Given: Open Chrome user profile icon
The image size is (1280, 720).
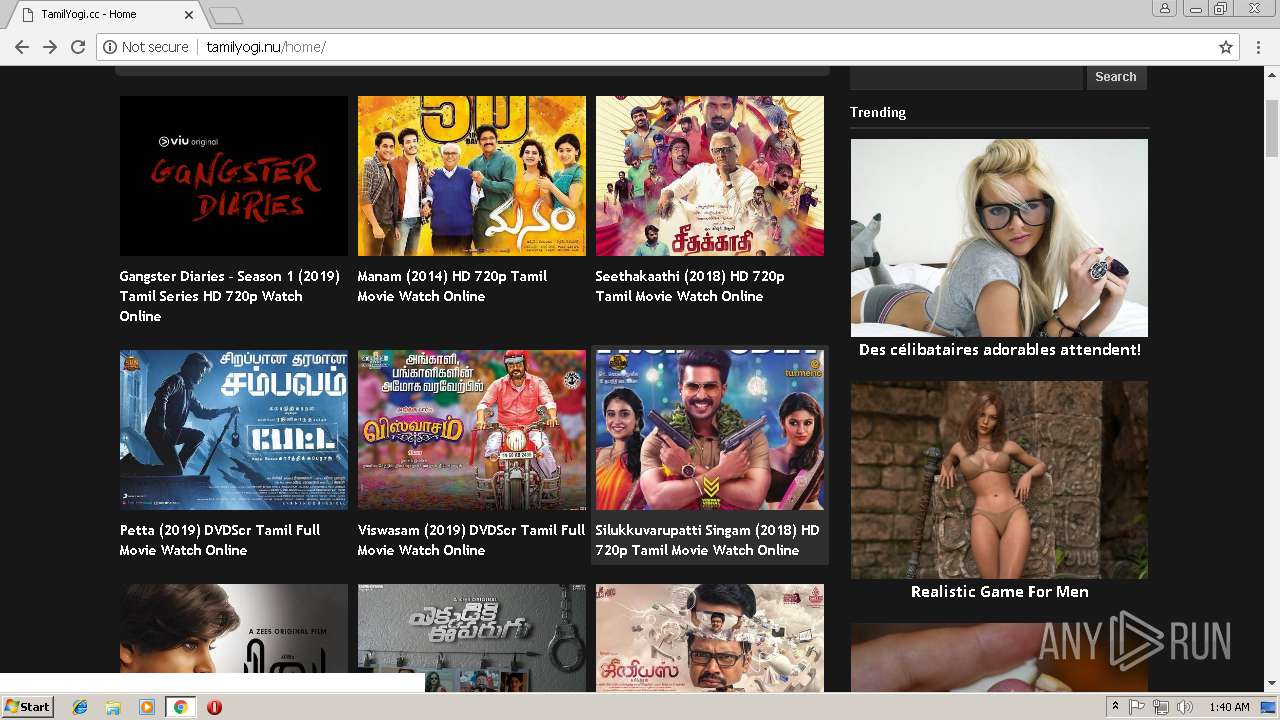Looking at the screenshot, I should [1165, 9].
